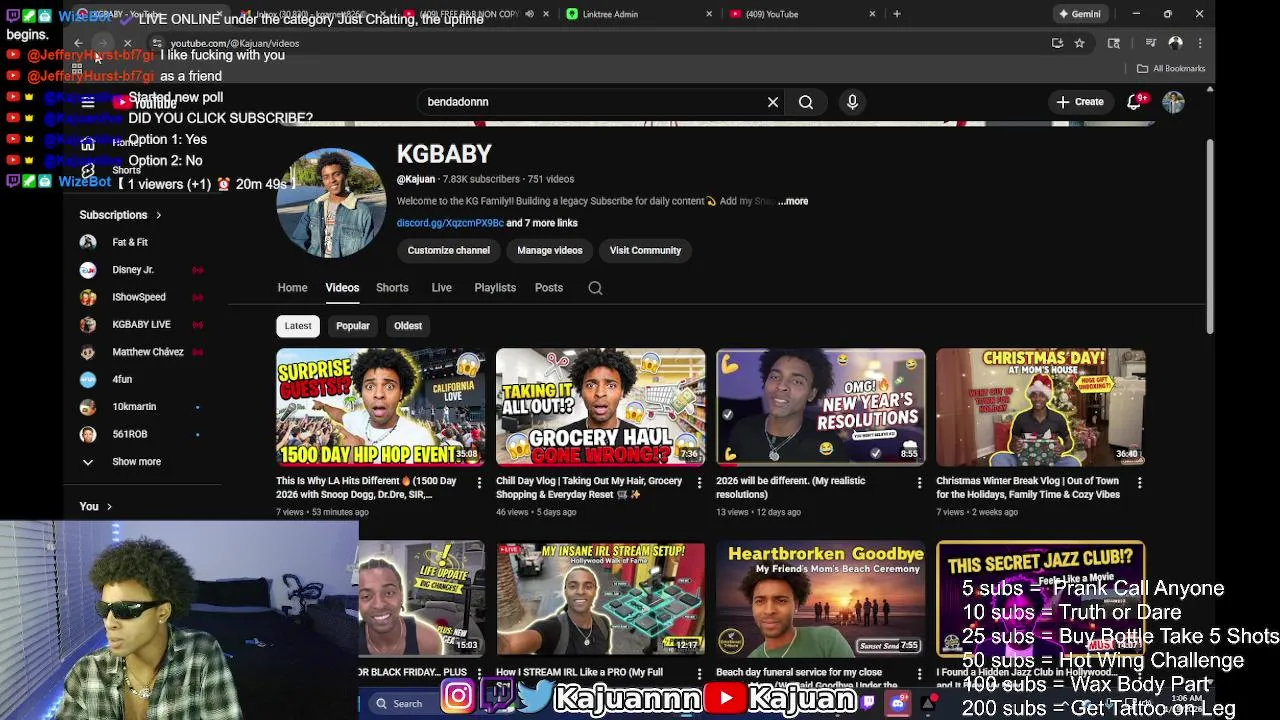The image size is (1280, 720).
Task: Stop loading the page
Action: 128,43
